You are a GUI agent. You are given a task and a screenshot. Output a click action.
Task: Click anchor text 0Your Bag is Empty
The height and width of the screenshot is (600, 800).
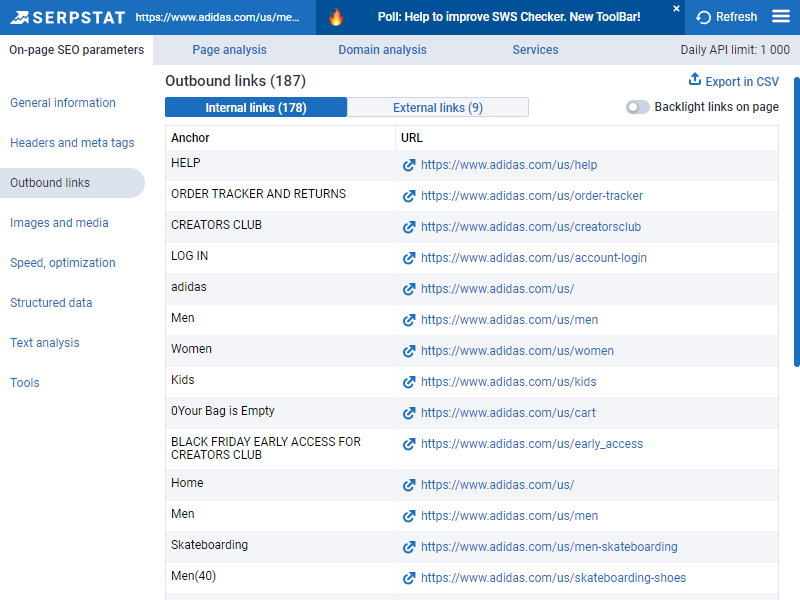coord(222,411)
